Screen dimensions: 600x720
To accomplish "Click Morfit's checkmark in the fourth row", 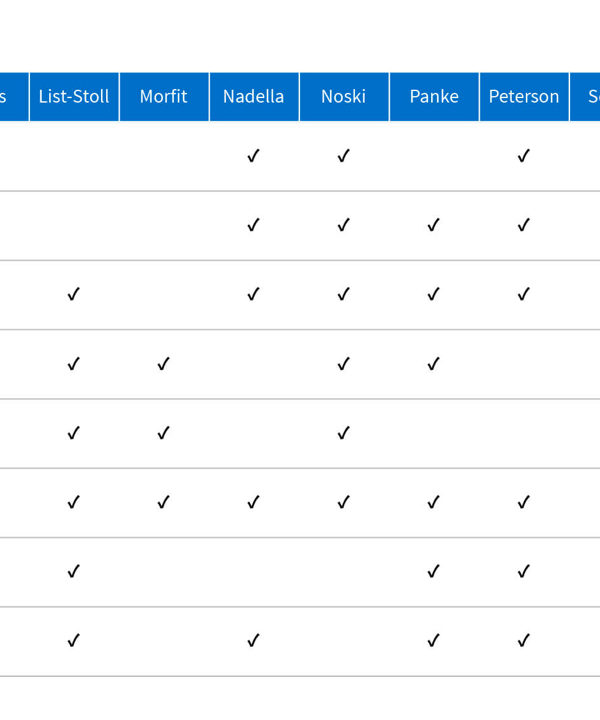I will [x=163, y=364].
